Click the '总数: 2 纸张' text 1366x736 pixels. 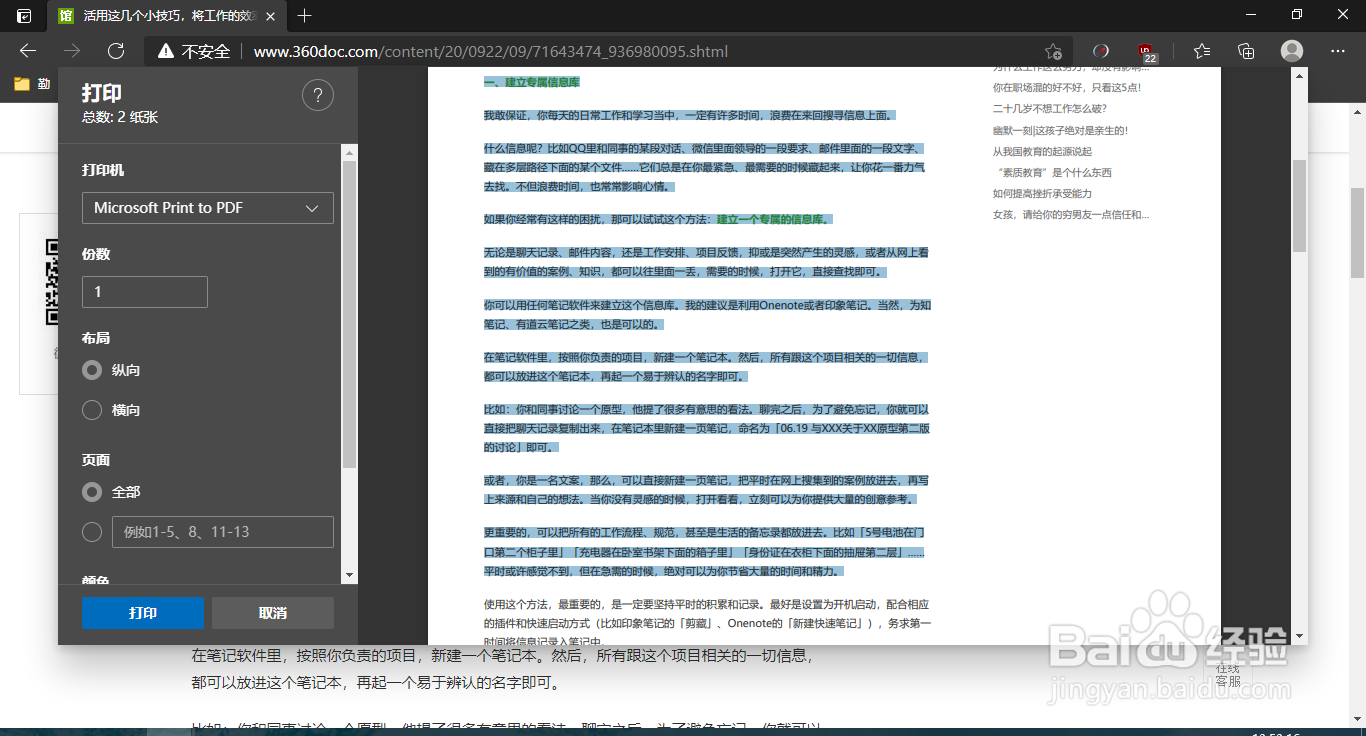[120, 117]
